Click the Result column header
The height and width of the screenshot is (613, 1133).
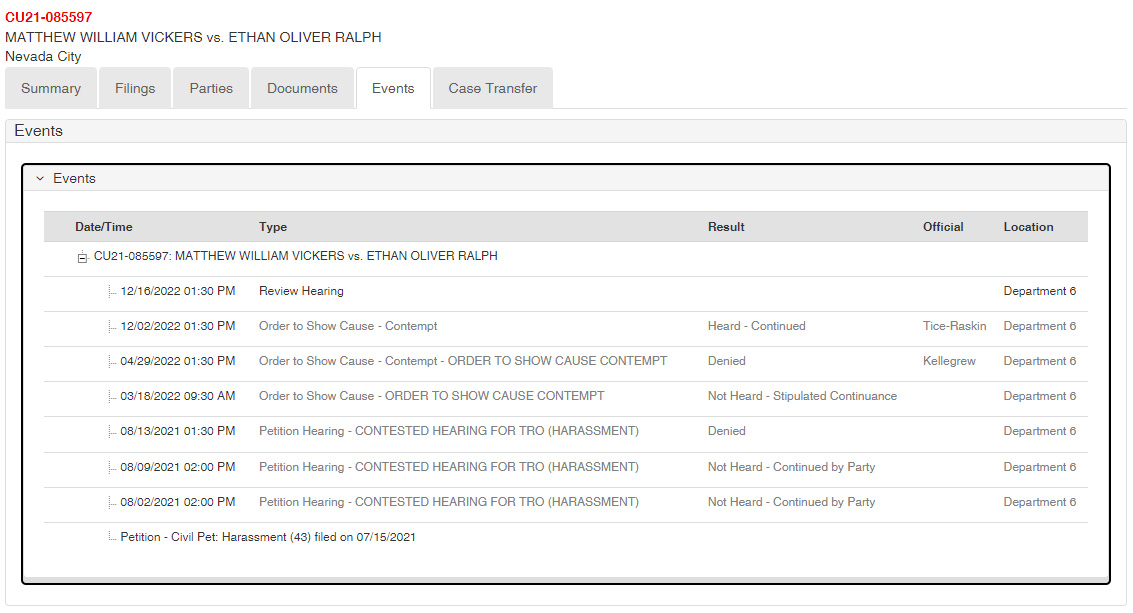click(x=726, y=227)
